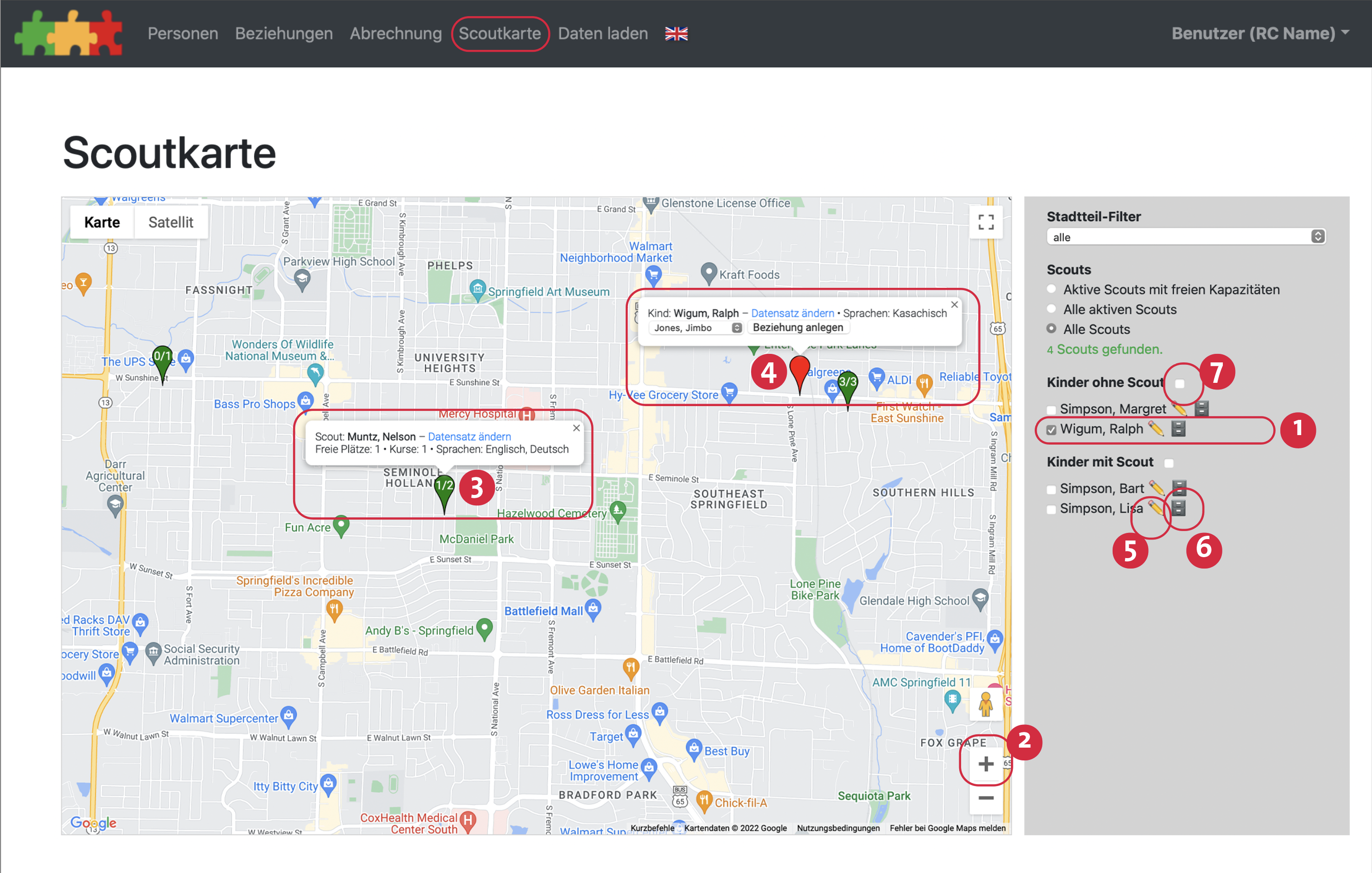Open the Beziehungen menu item

click(x=284, y=34)
